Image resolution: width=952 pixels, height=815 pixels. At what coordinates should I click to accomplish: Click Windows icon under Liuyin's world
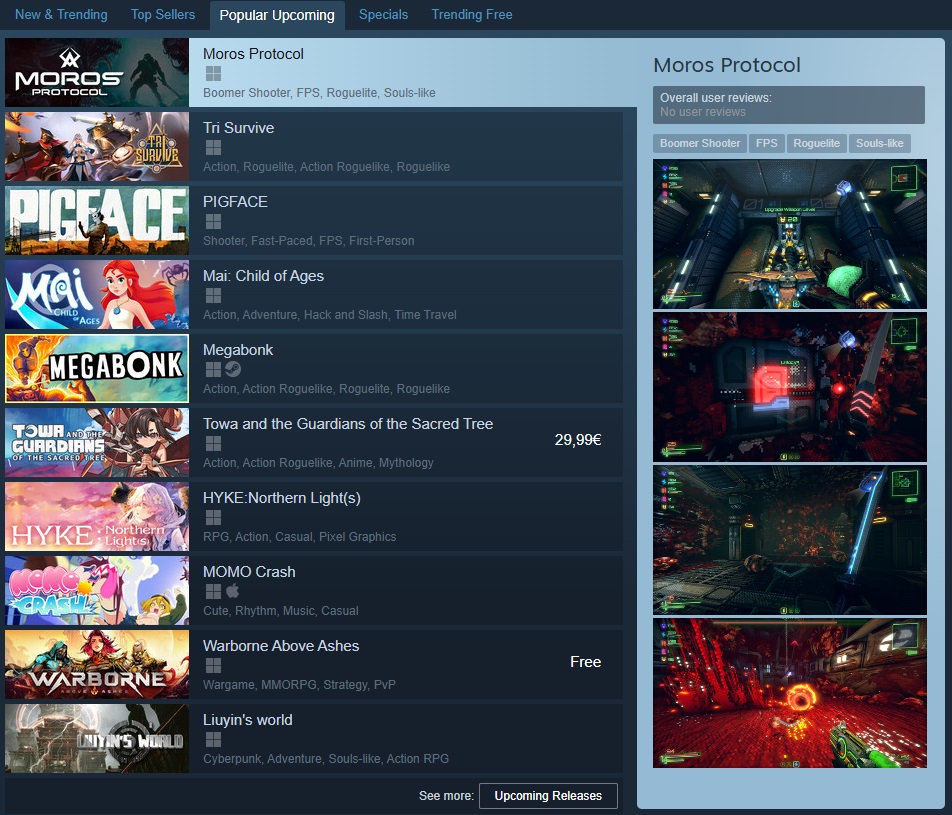click(x=213, y=740)
